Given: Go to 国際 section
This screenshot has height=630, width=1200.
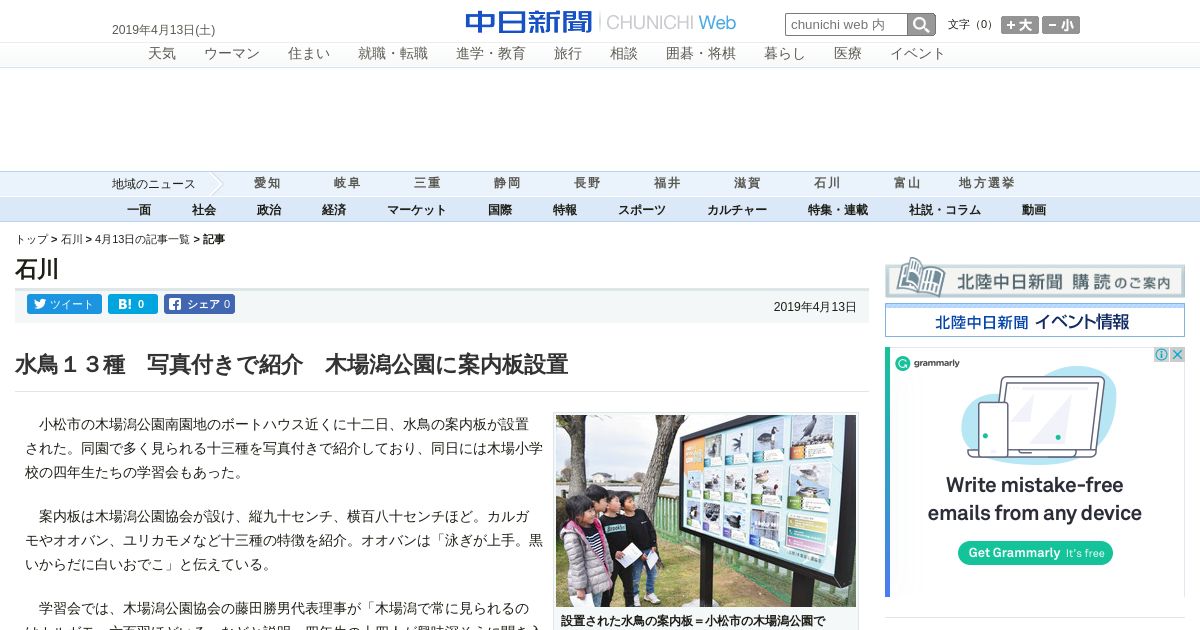Looking at the screenshot, I should tap(500, 210).
